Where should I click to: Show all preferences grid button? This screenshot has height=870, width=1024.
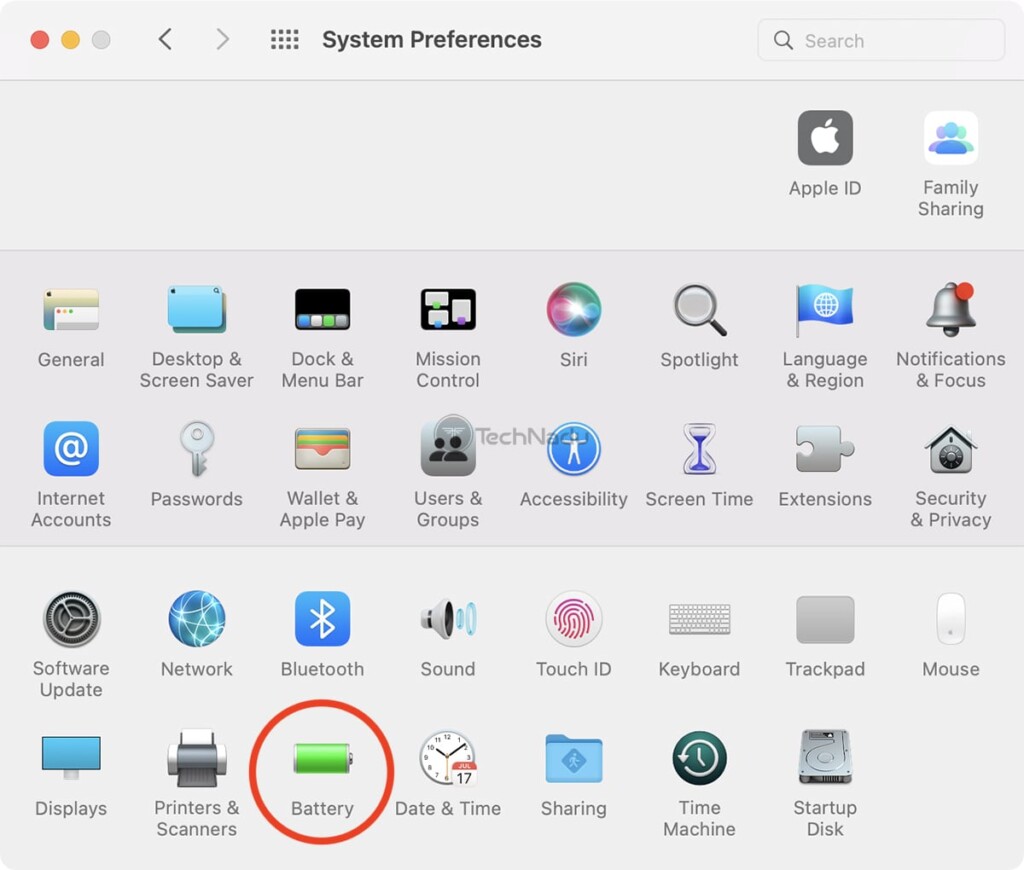[x=285, y=39]
